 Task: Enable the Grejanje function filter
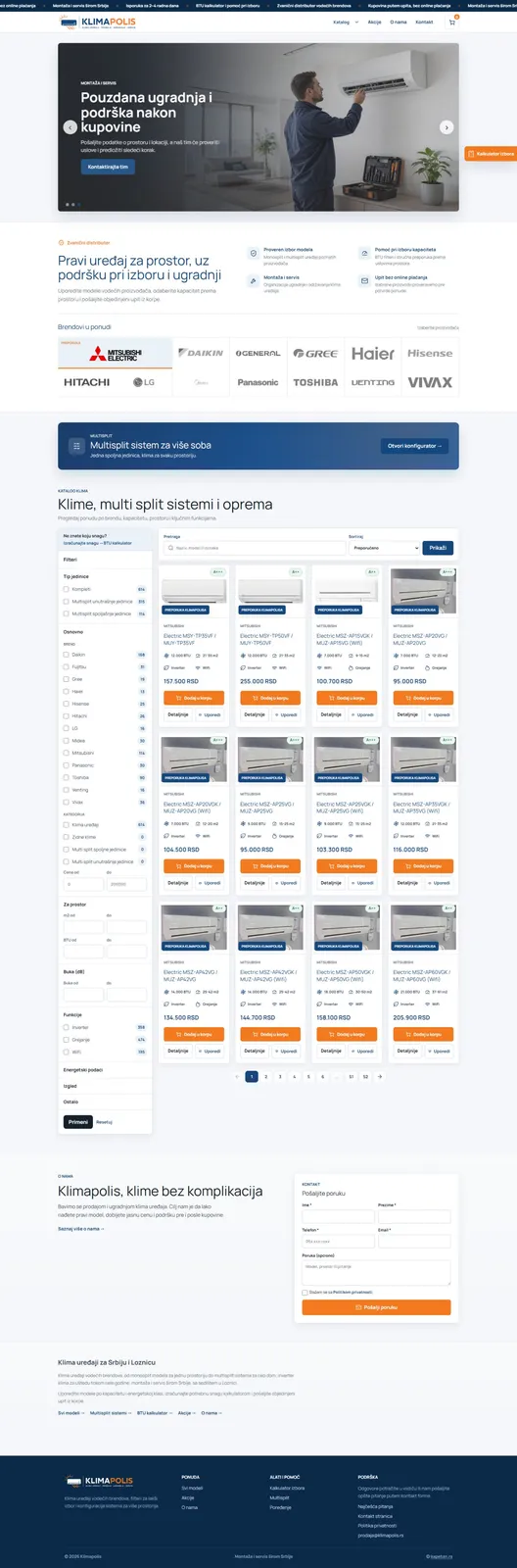point(67,1040)
